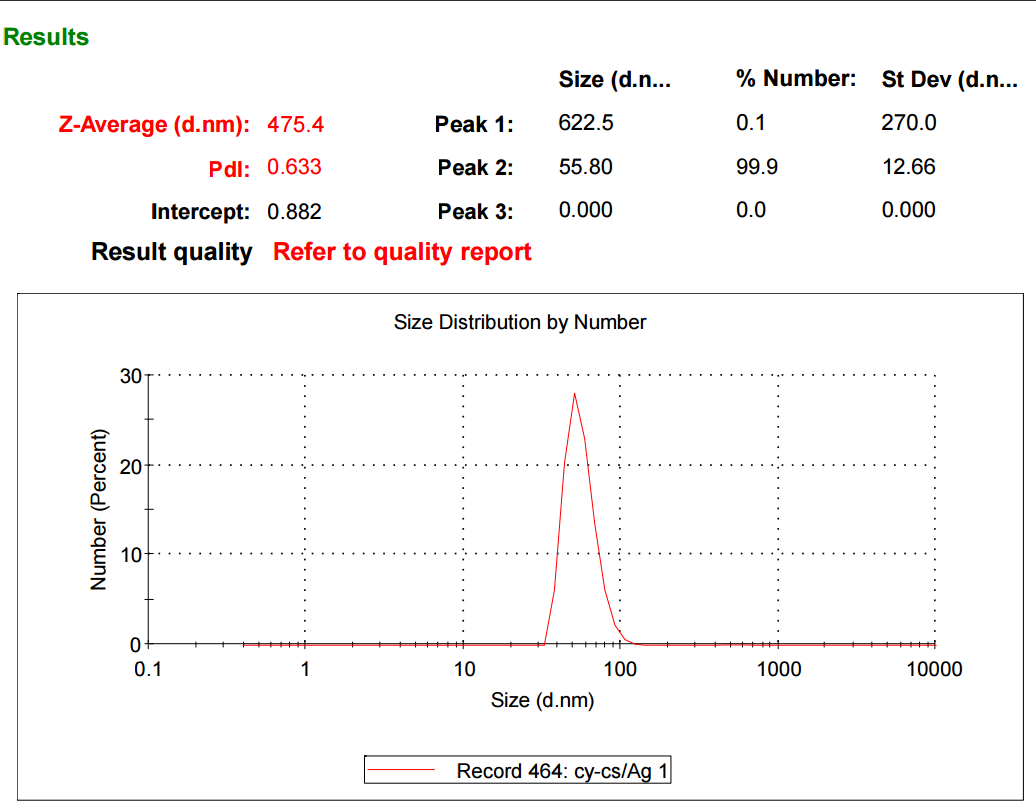Image resolution: width=1036 pixels, height=803 pixels.
Task: Click Peak 1 size value 622.5
Action: (585, 122)
